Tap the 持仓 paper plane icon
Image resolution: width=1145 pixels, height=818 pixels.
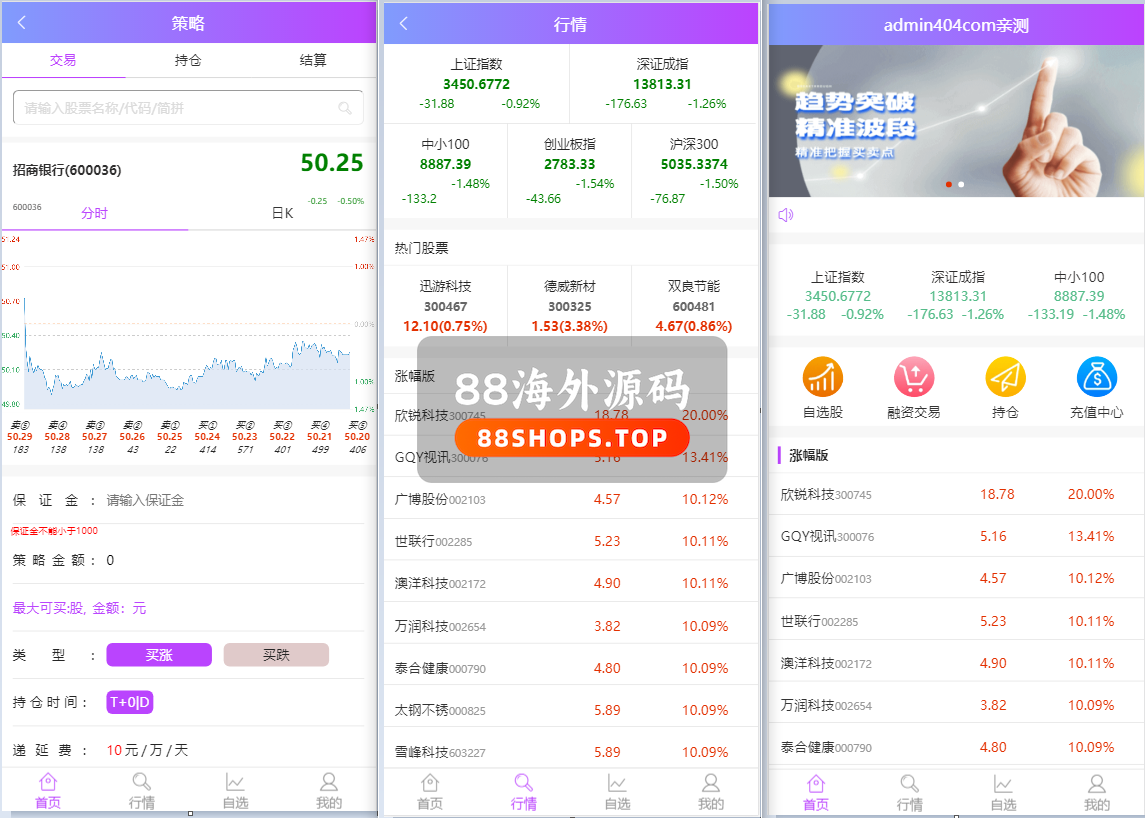tap(1005, 377)
